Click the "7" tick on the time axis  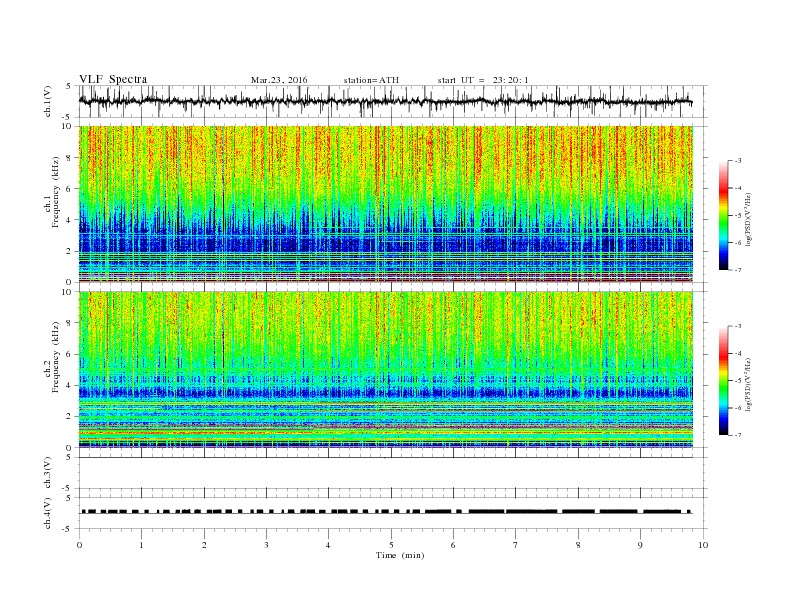point(516,545)
